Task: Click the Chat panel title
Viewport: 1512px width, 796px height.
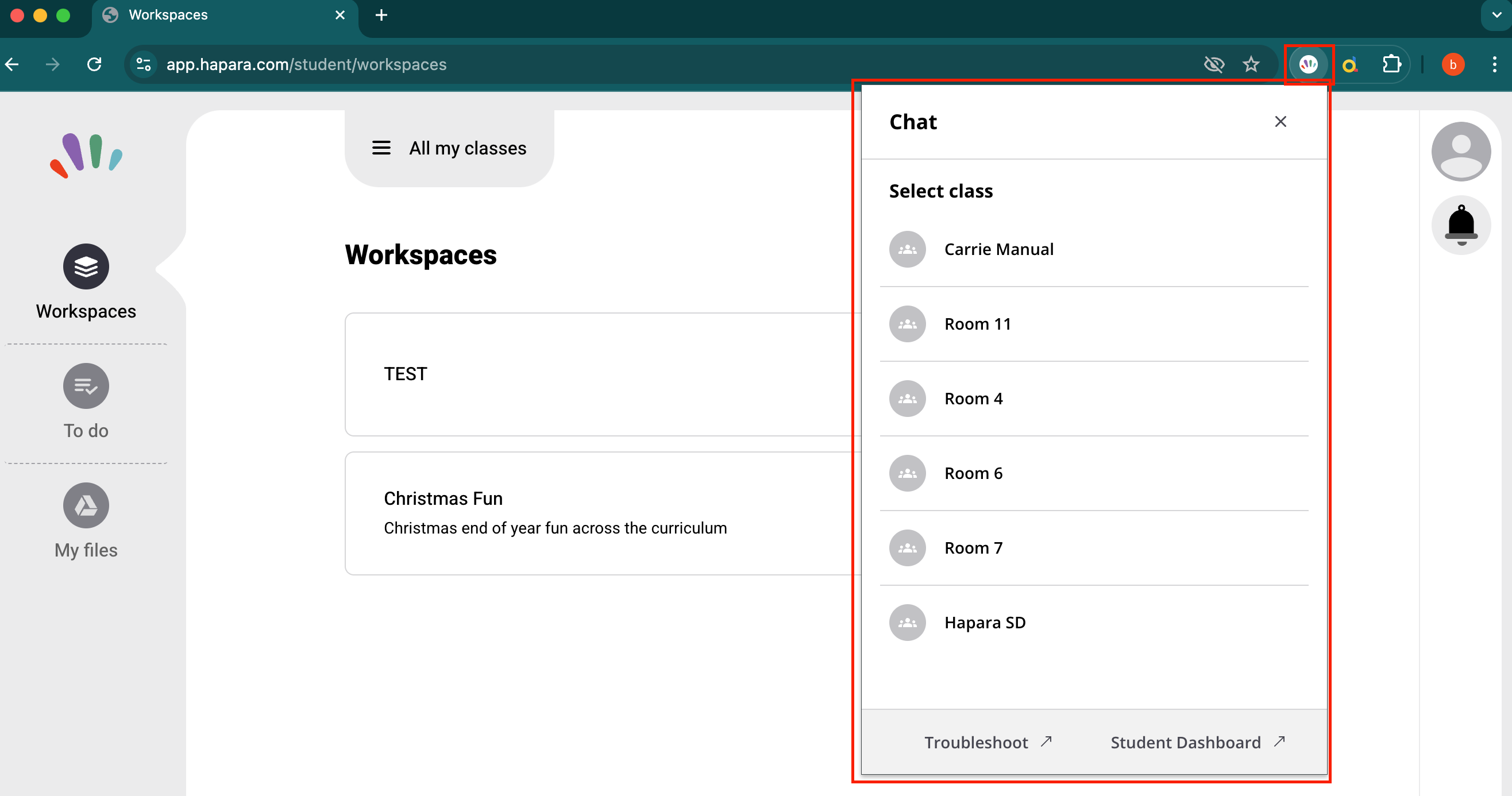Action: [x=913, y=121]
